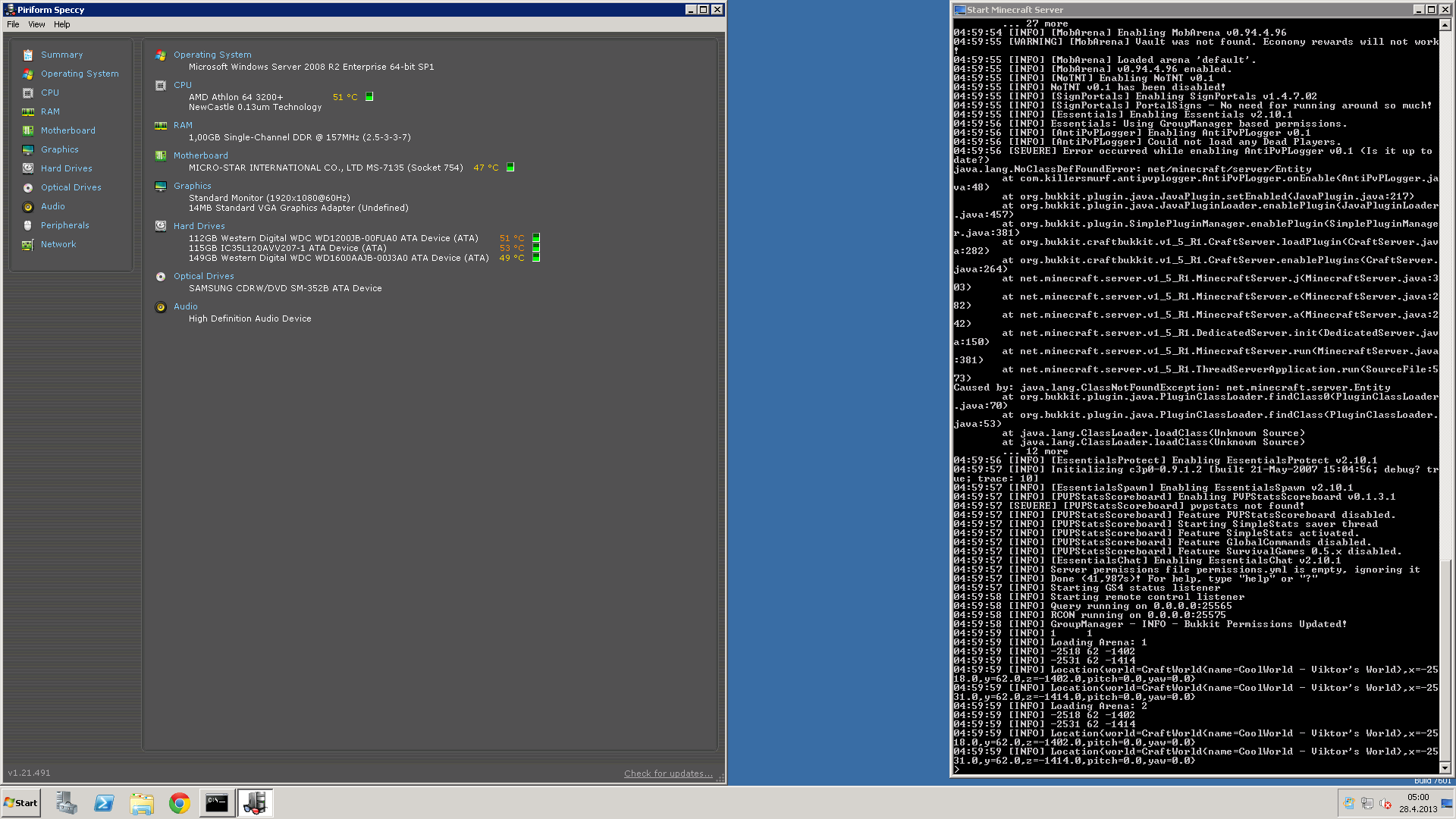The width and height of the screenshot is (1456, 819).
Task: Click the CPU temperature indicator icon
Action: 369,97
